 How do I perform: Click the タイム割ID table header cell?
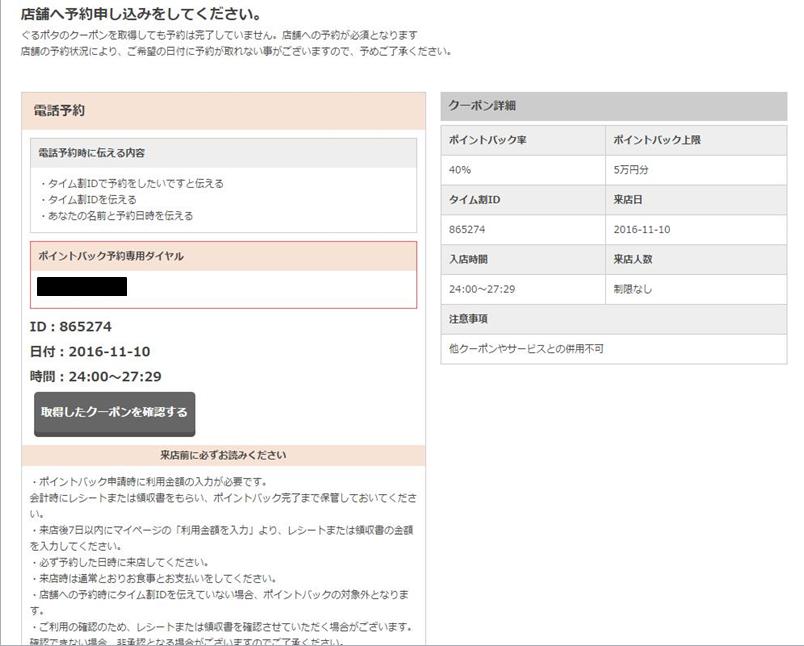coord(475,200)
